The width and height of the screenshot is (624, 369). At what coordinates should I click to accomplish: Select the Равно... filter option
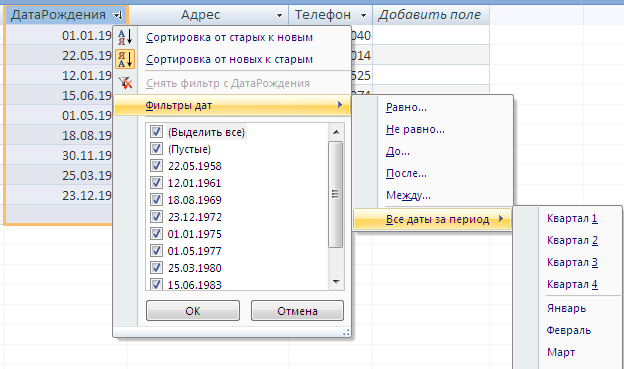point(406,107)
